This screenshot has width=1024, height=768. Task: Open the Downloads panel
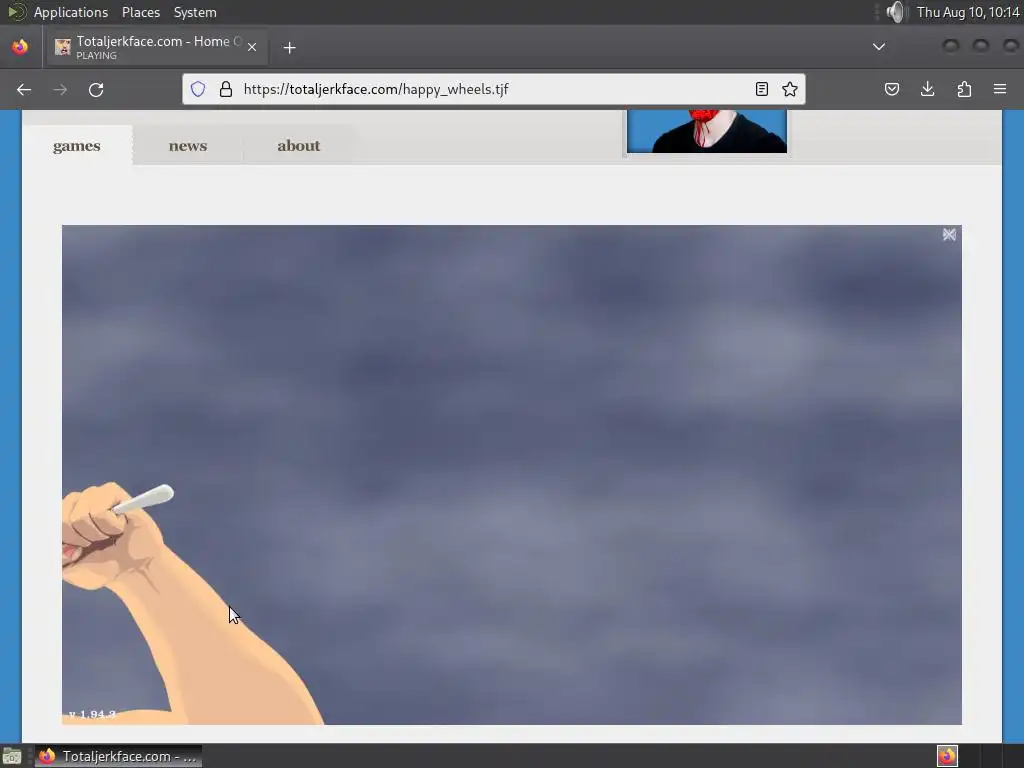point(927,89)
